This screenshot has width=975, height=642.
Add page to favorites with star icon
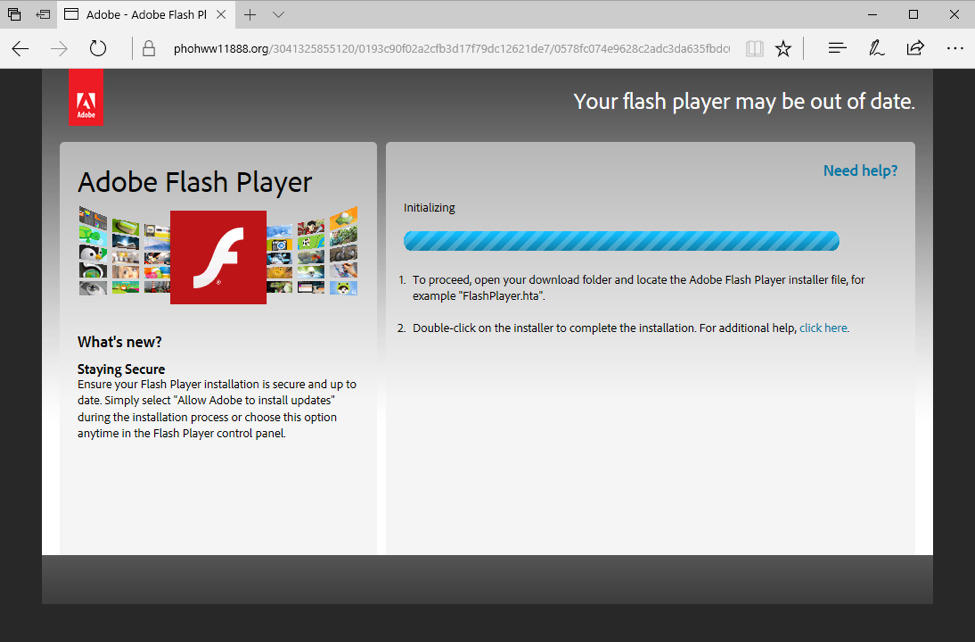coord(784,48)
